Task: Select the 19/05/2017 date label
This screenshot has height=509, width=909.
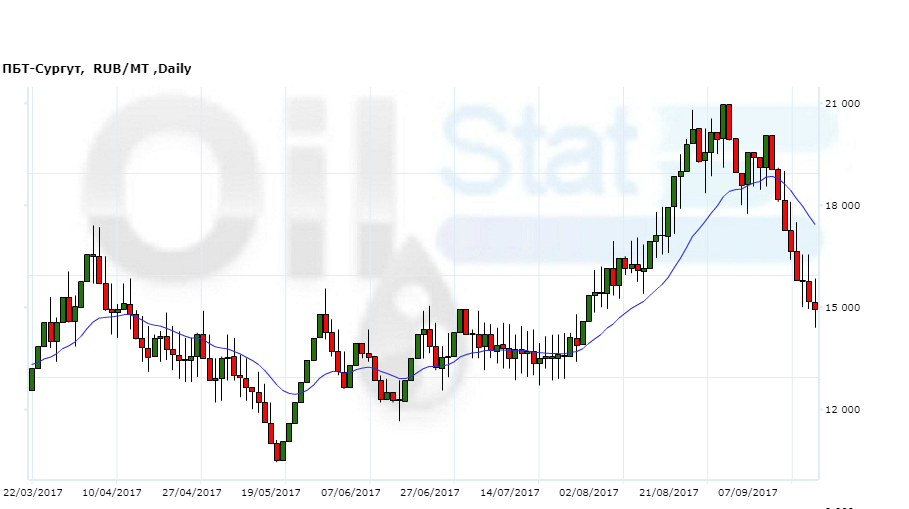Action: 271,492
